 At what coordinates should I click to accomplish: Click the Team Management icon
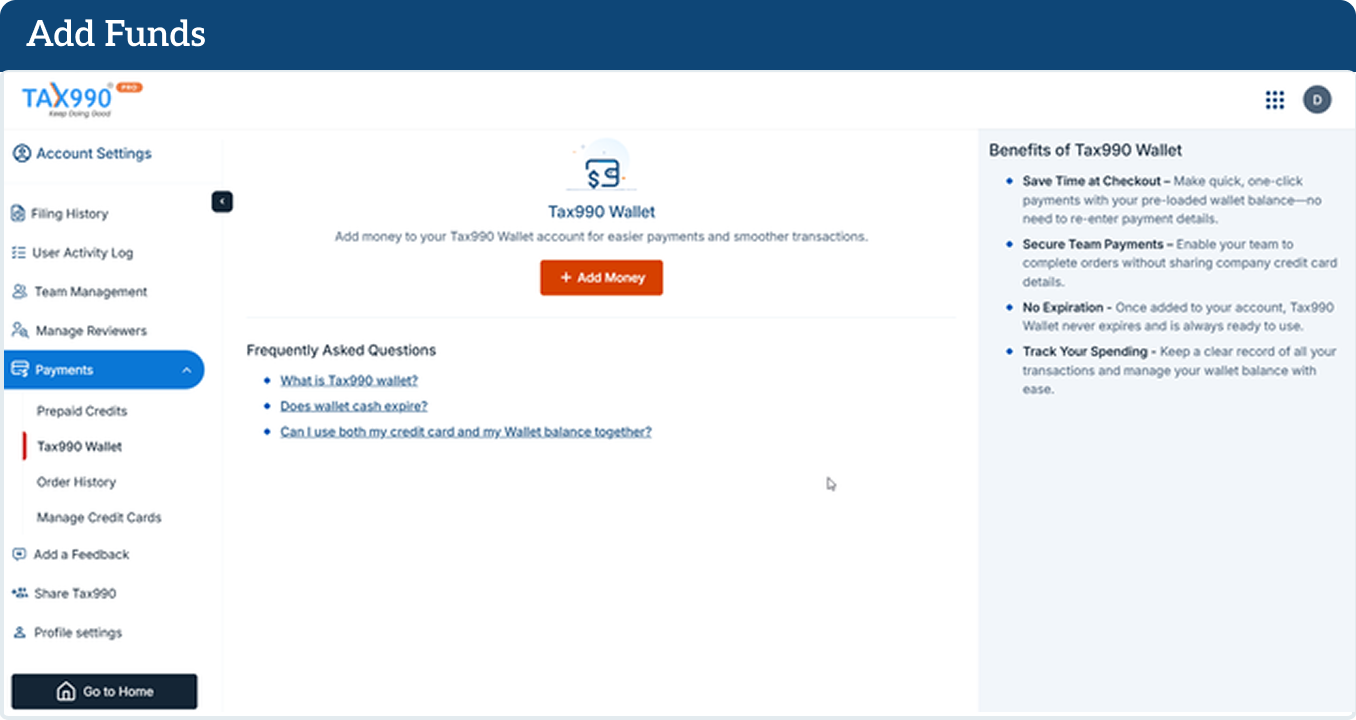[19, 292]
